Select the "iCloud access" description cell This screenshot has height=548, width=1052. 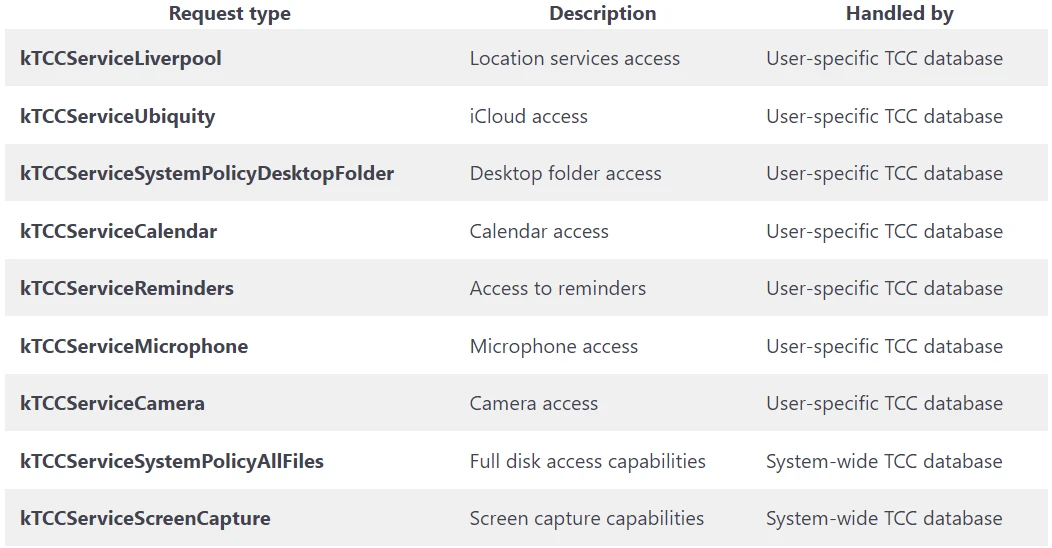click(x=529, y=116)
